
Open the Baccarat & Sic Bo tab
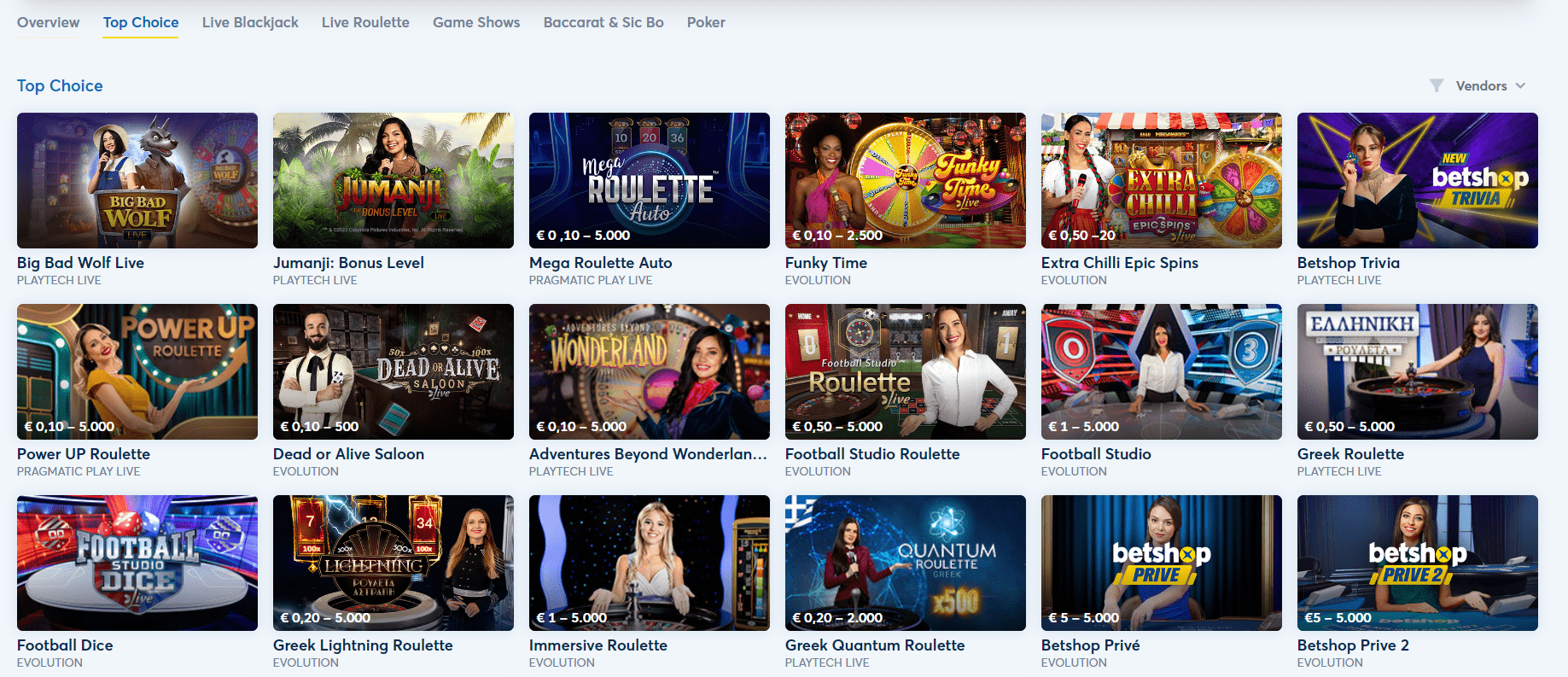tap(603, 22)
